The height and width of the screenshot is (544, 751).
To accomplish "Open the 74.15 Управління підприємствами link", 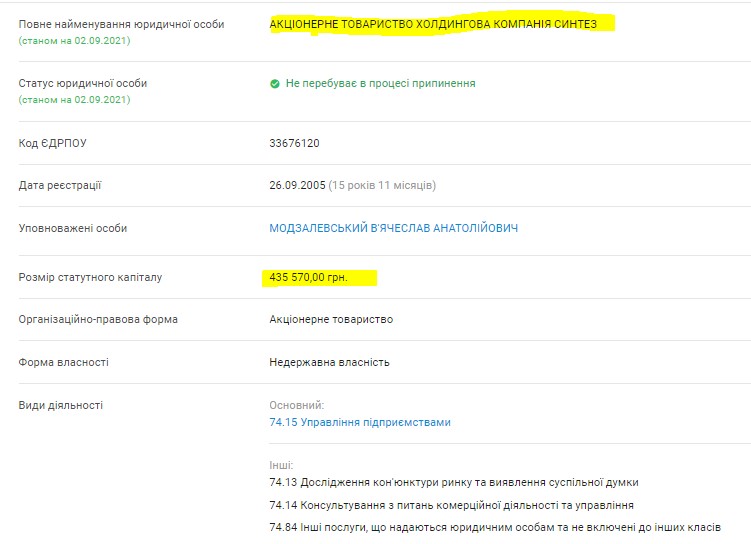I will coord(360,422).
